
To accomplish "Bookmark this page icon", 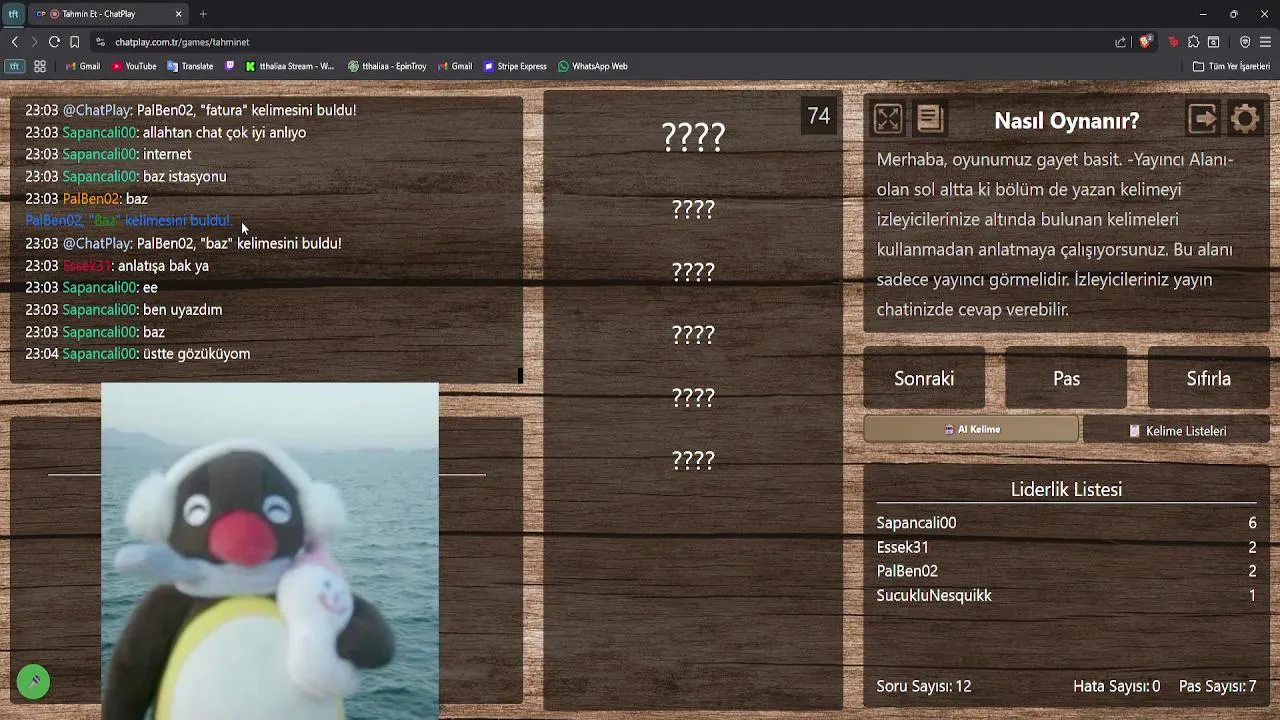I will pyautogui.click(x=74, y=42).
